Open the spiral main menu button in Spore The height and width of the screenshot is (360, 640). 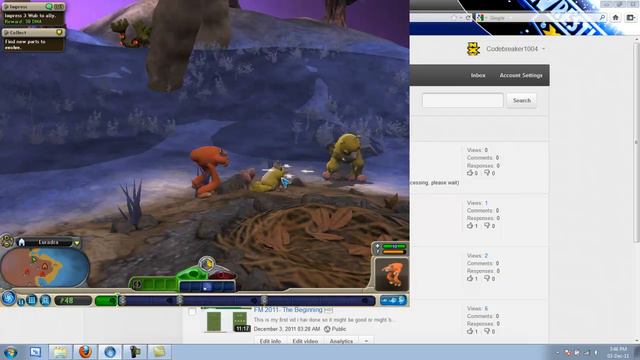click(8, 298)
